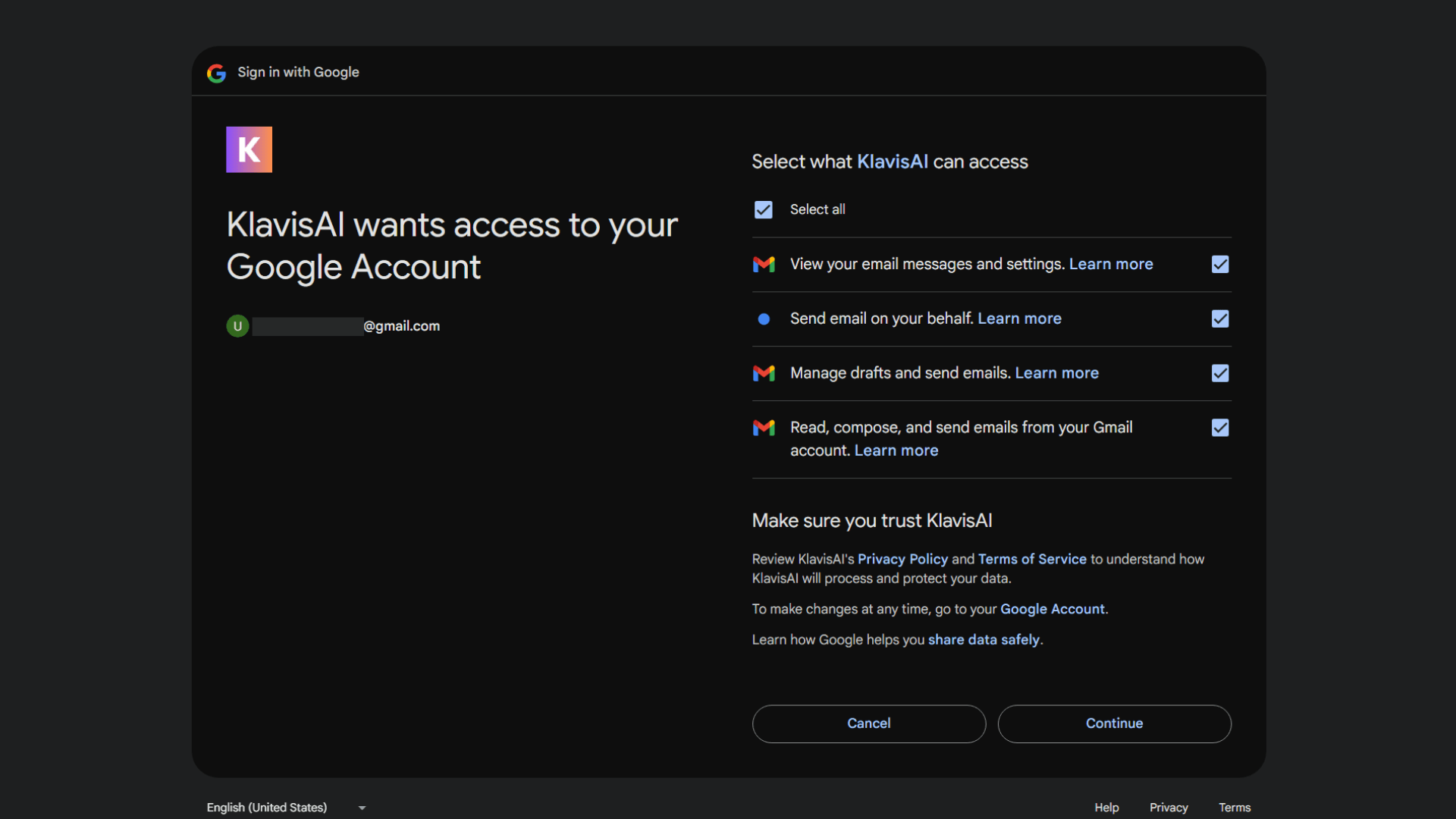Open the Terms of Service link
Image resolution: width=1456 pixels, height=819 pixels.
1032,559
